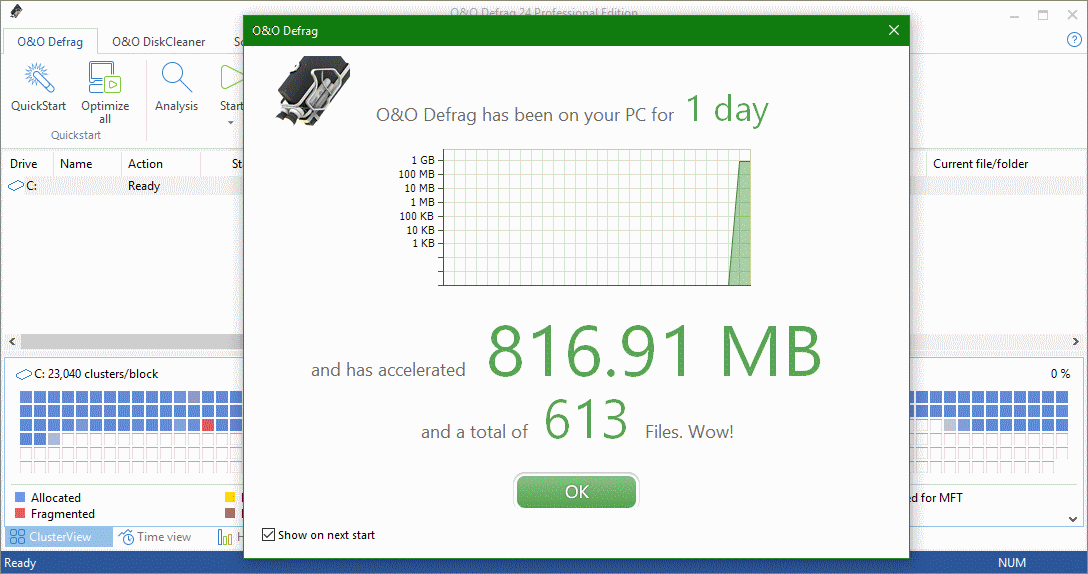Click the NUM status bar indicator

(x=1012, y=563)
